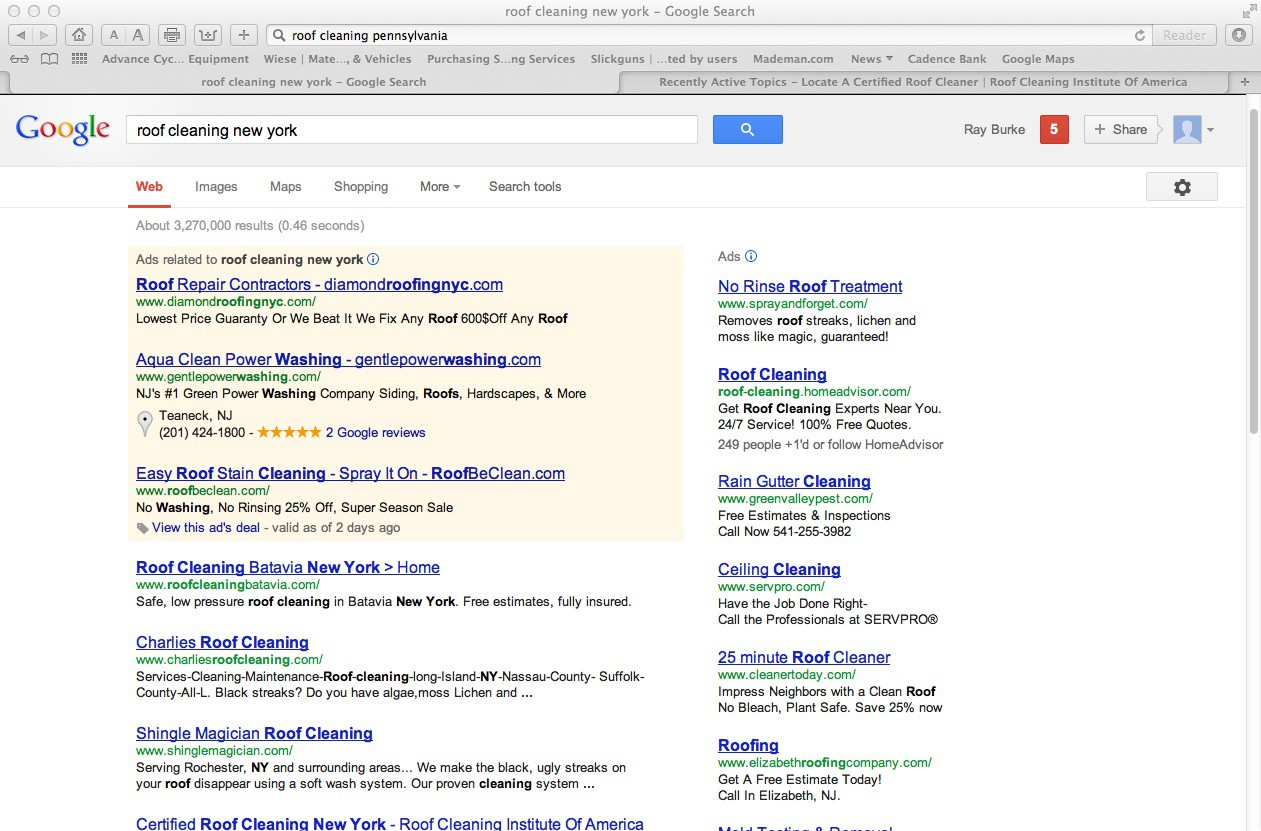Open the red notifications badge showing 5
This screenshot has width=1261, height=831.
tap(1054, 129)
